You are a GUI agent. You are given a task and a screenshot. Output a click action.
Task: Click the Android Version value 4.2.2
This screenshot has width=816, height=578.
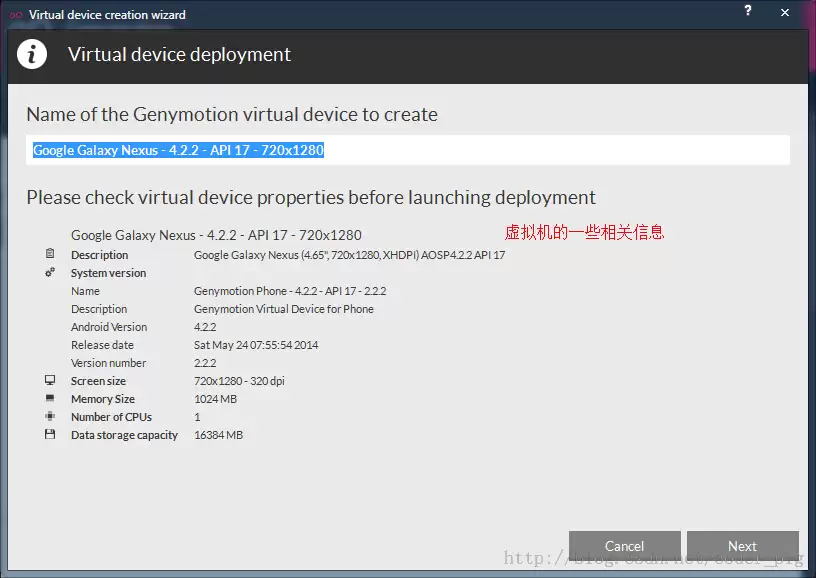pos(205,327)
